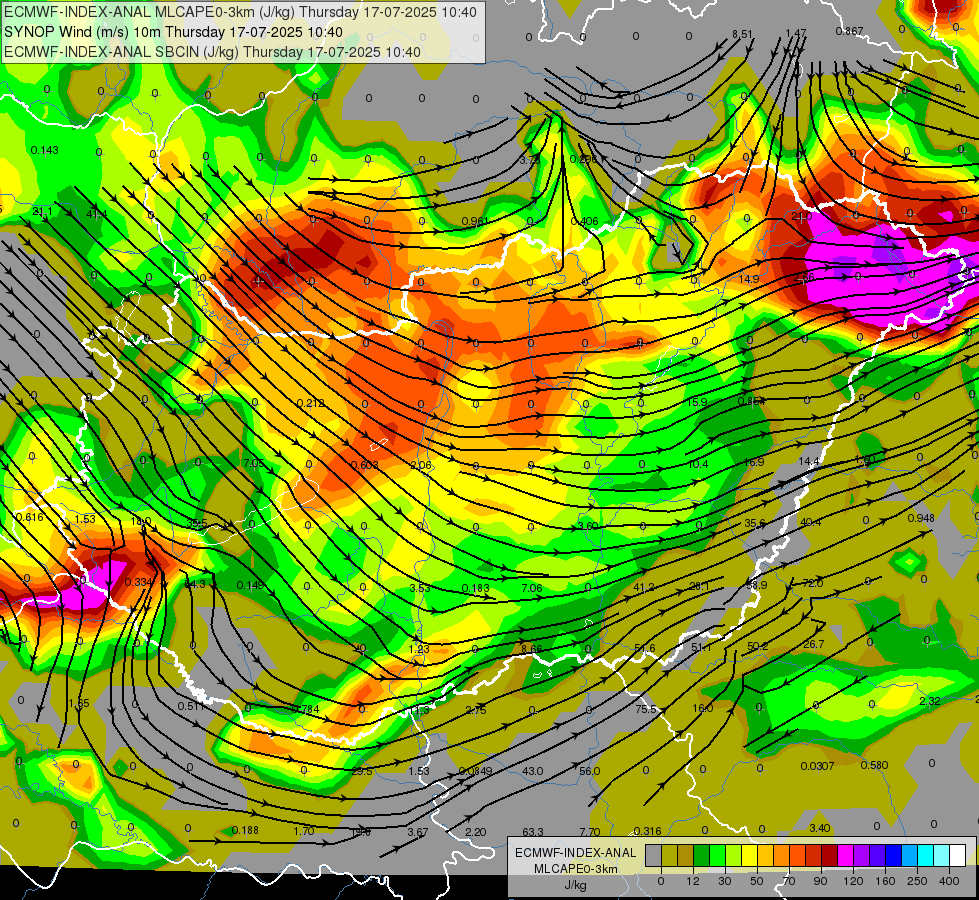
Task: Click the map value 0.603
Action: [x=365, y=465]
